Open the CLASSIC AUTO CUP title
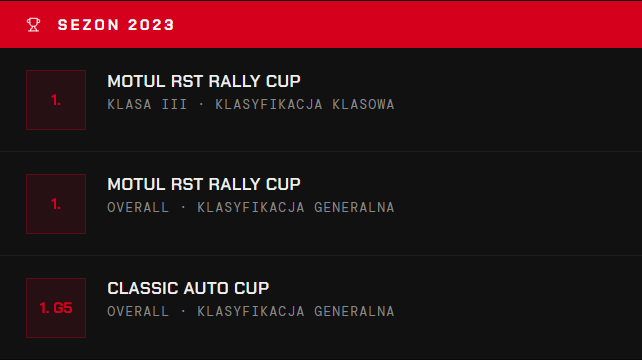Image resolution: width=642 pixels, height=360 pixels. [x=188, y=288]
